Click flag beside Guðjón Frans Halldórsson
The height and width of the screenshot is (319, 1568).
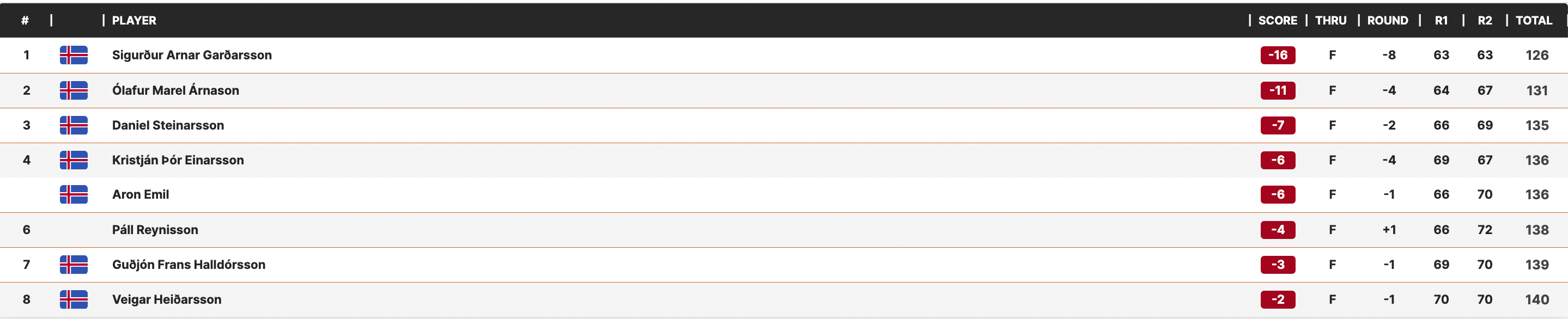74,265
